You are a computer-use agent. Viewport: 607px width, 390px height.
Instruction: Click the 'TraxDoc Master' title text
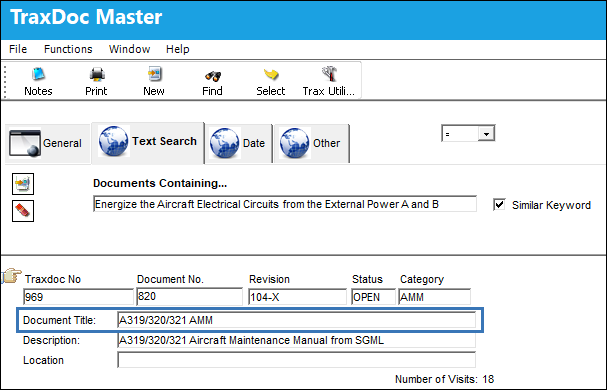[x=86, y=17]
